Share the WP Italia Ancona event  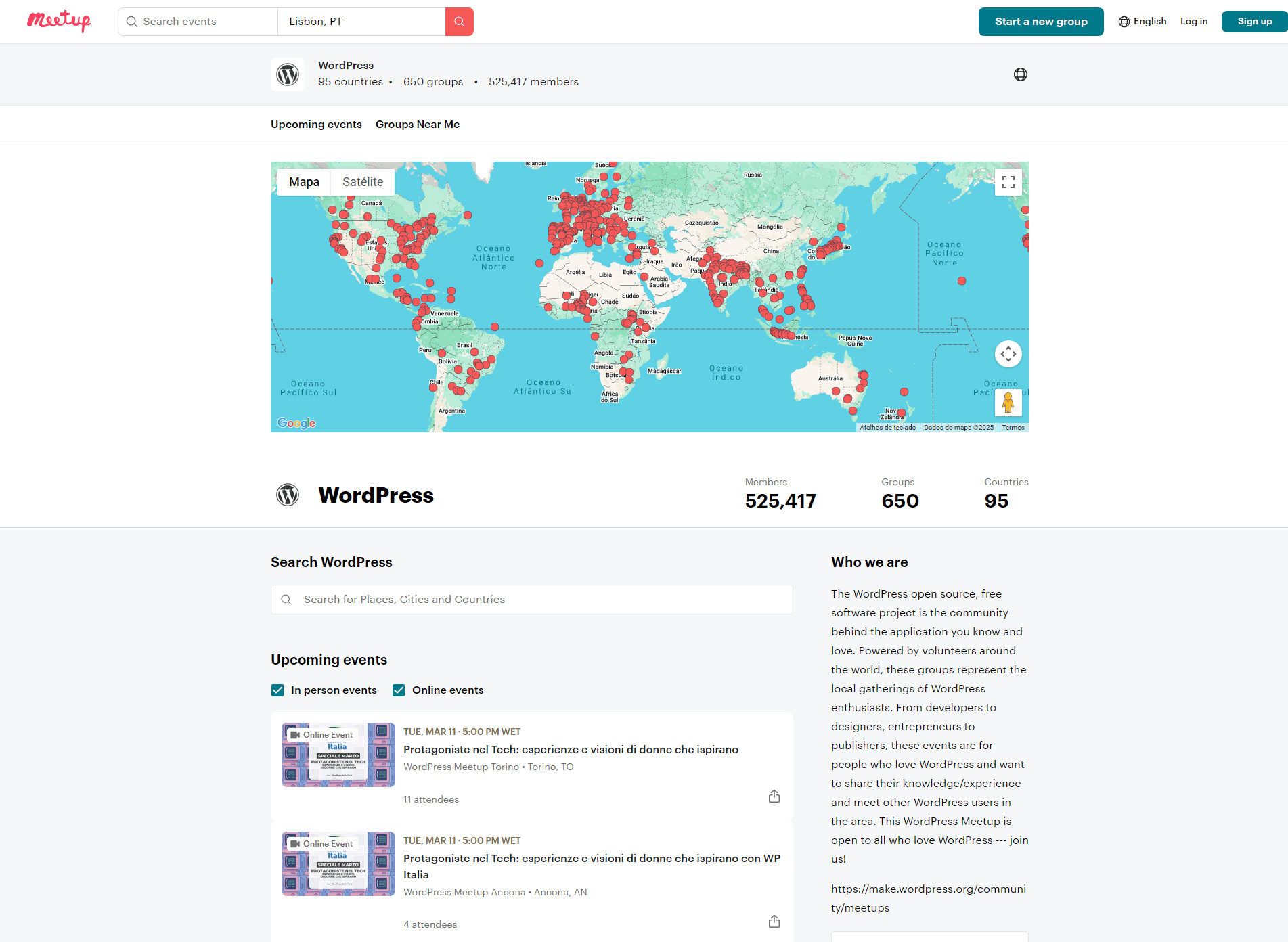774,922
